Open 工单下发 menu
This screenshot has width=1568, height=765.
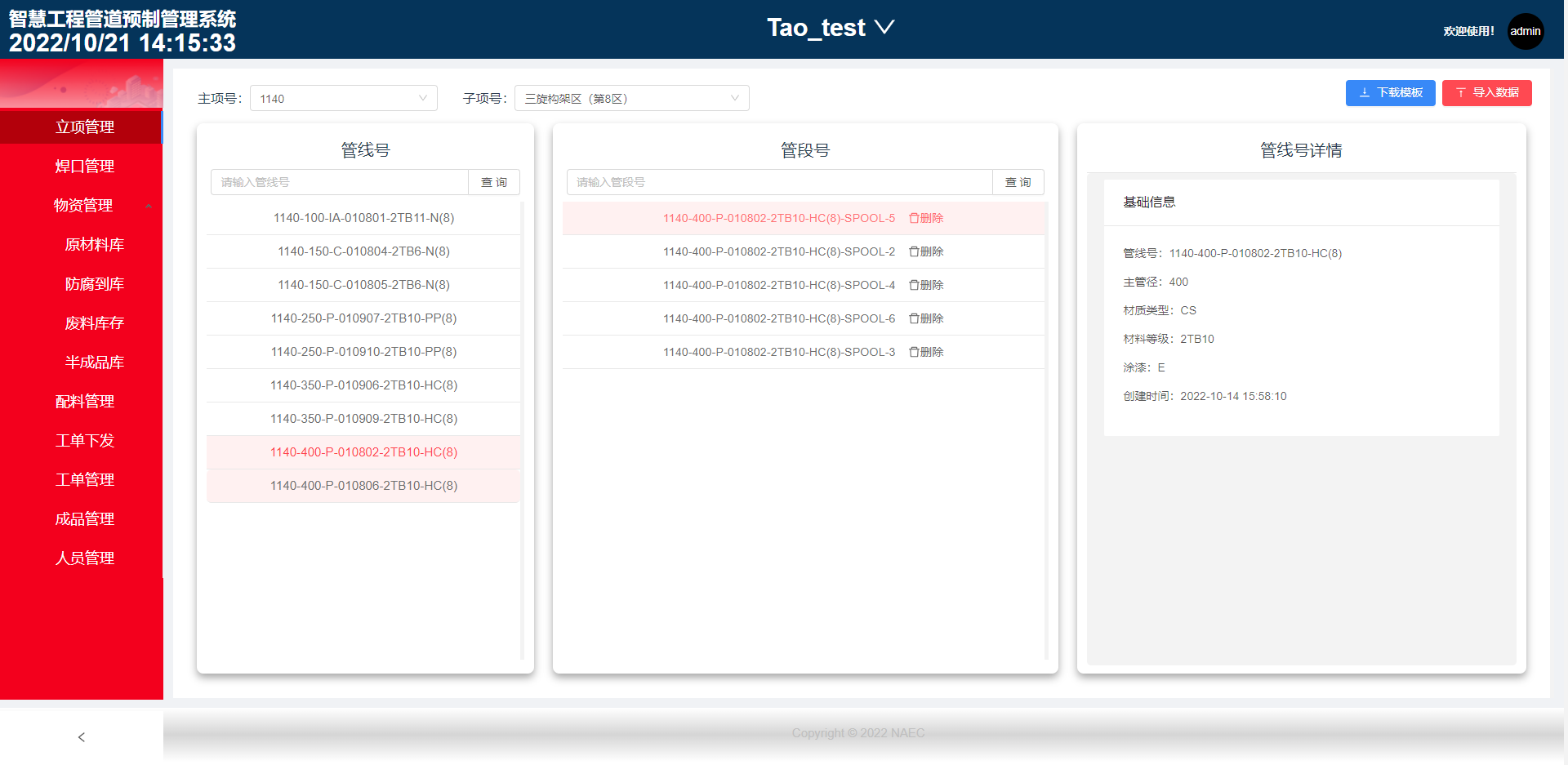[x=82, y=440]
